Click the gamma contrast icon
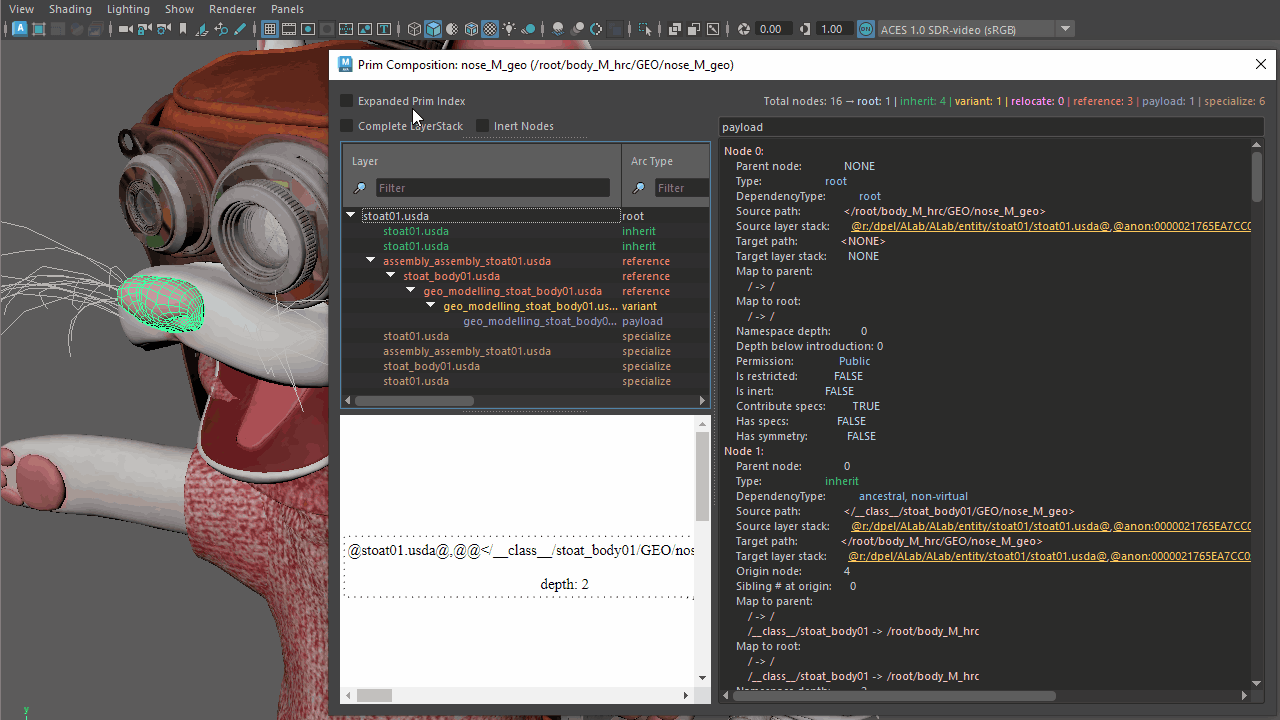 (x=805, y=29)
